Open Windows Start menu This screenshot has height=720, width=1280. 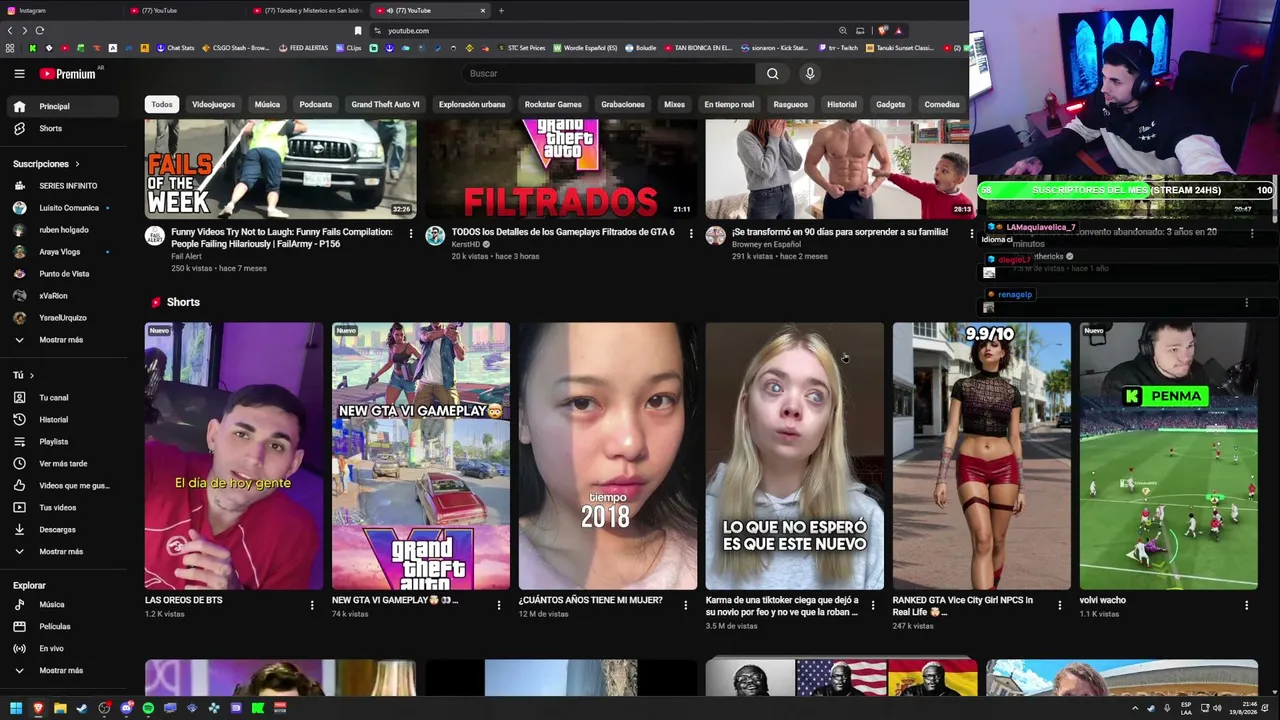tap(16, 708)
